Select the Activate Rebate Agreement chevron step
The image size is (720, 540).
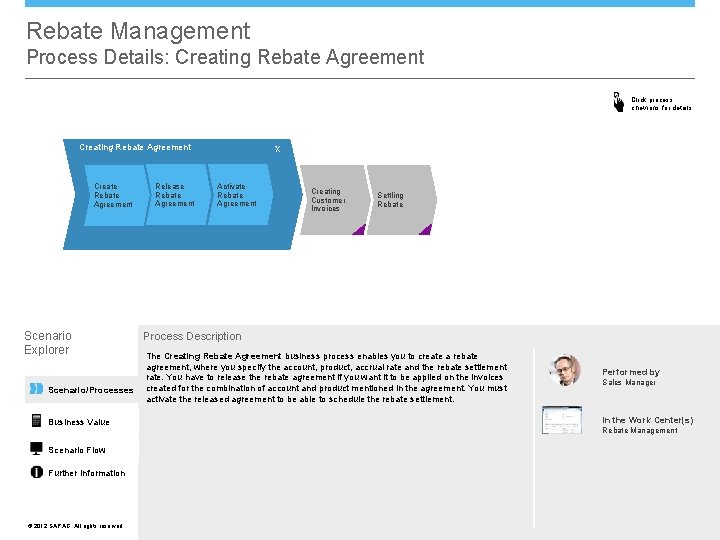click(x=239, y=195)
